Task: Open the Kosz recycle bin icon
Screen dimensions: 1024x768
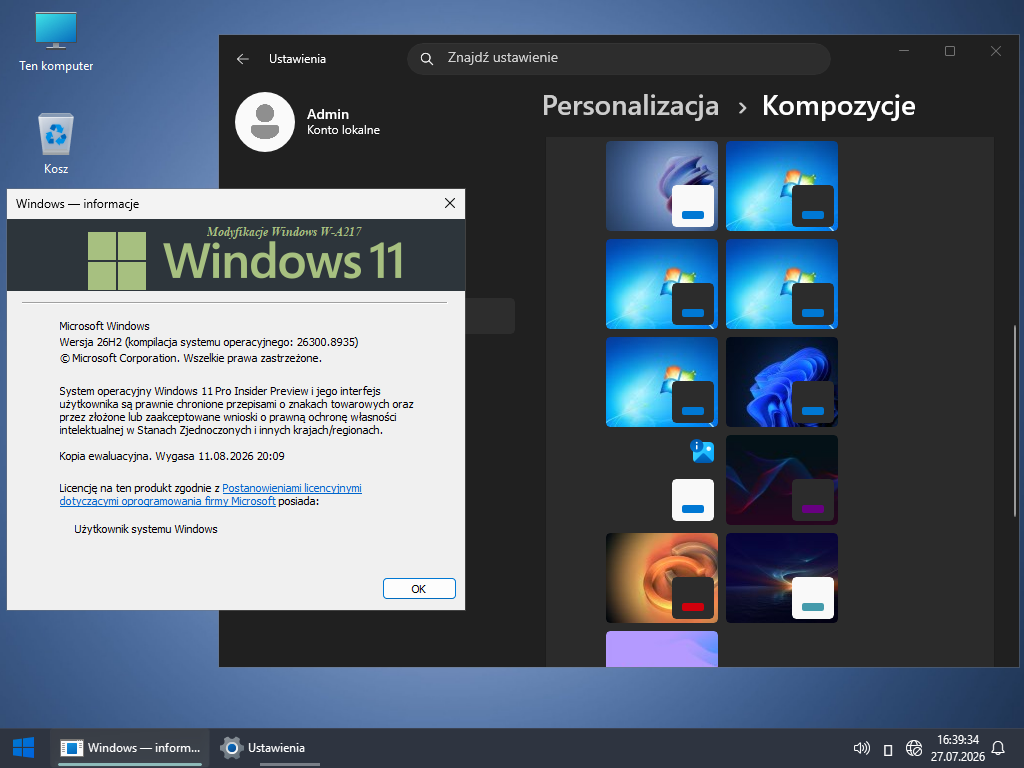Action: click(x=56, y=144)
